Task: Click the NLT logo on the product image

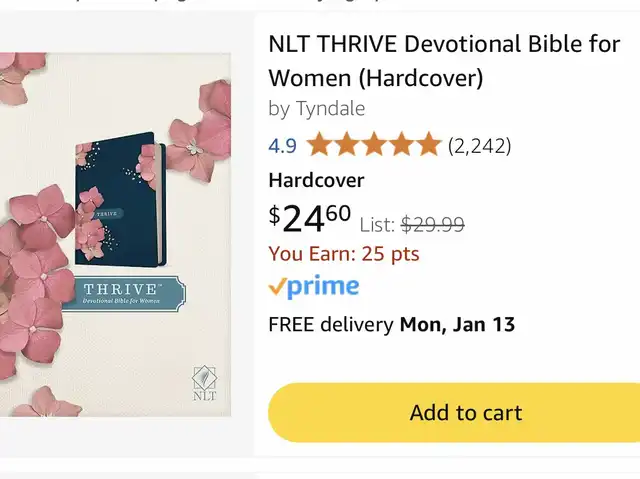Action: coord(204,382)
